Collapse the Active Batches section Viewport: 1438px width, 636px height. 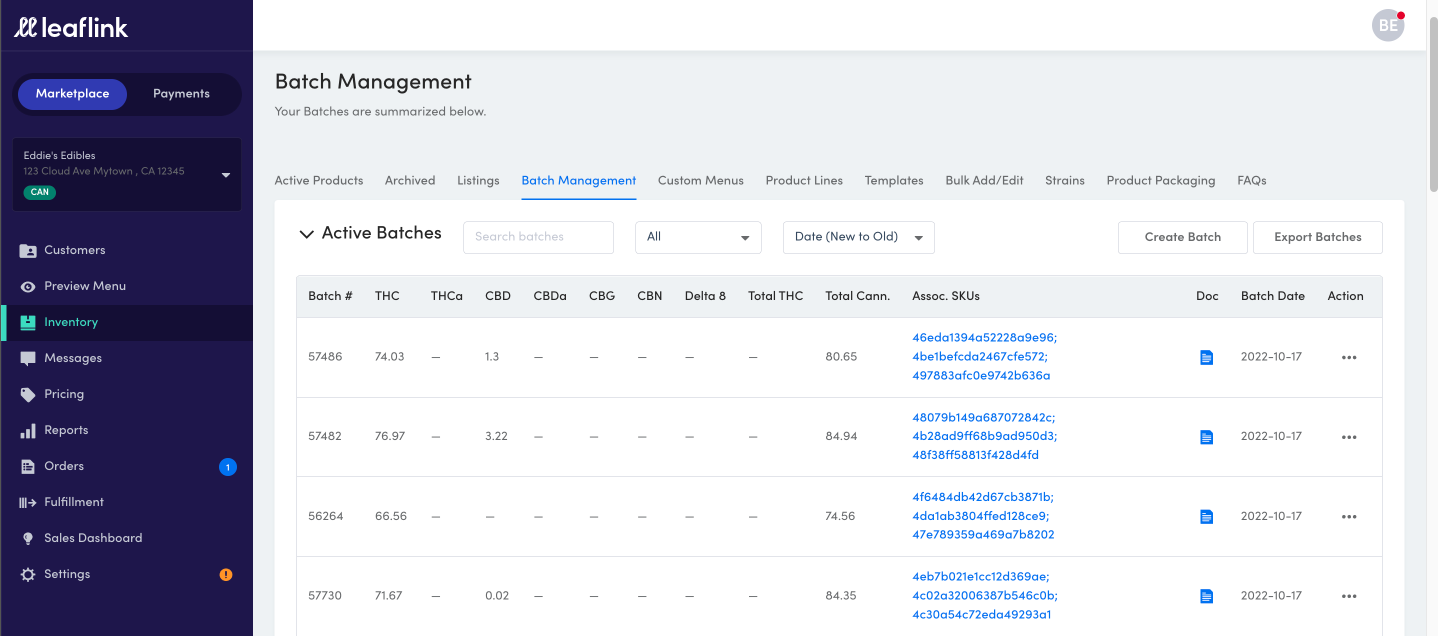306,234
